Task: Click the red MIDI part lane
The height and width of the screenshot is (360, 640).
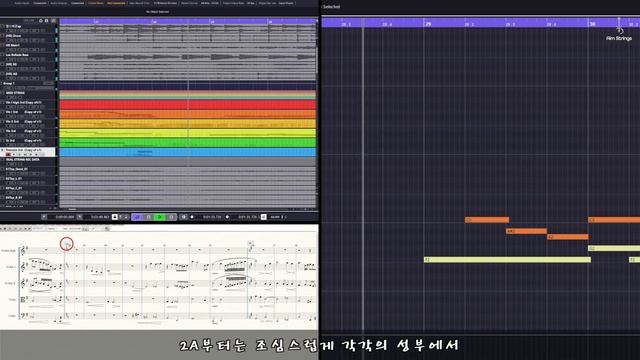Action: pos(188,104)
